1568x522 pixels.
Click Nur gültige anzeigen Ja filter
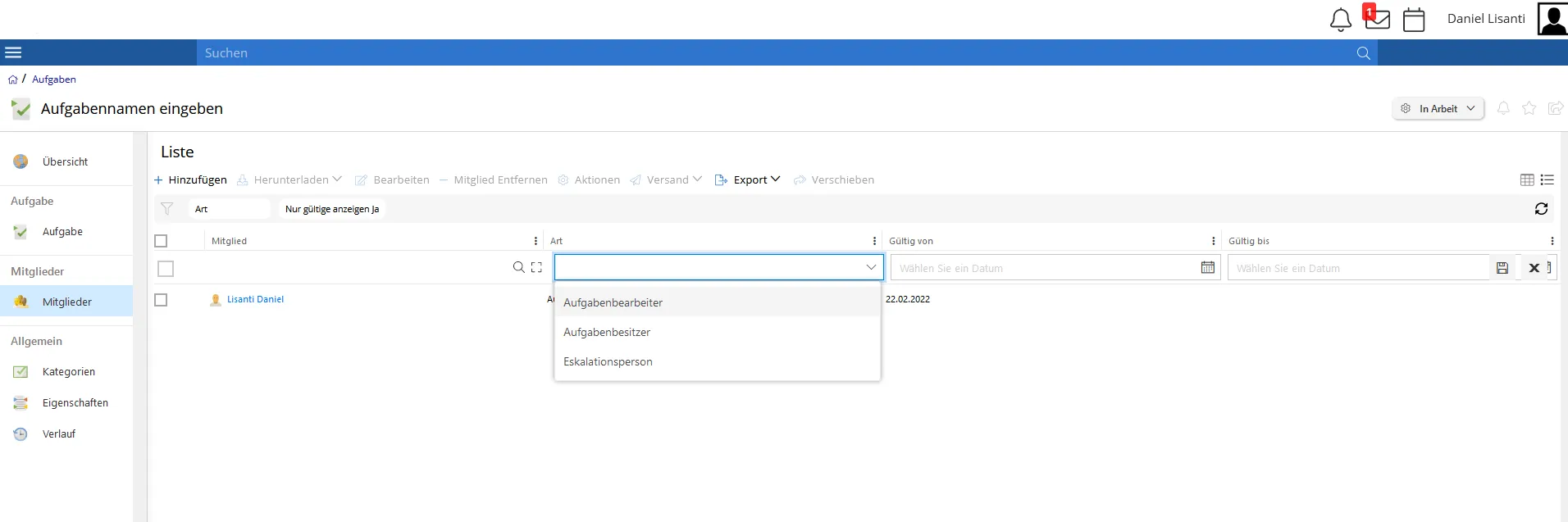point(332,209)
